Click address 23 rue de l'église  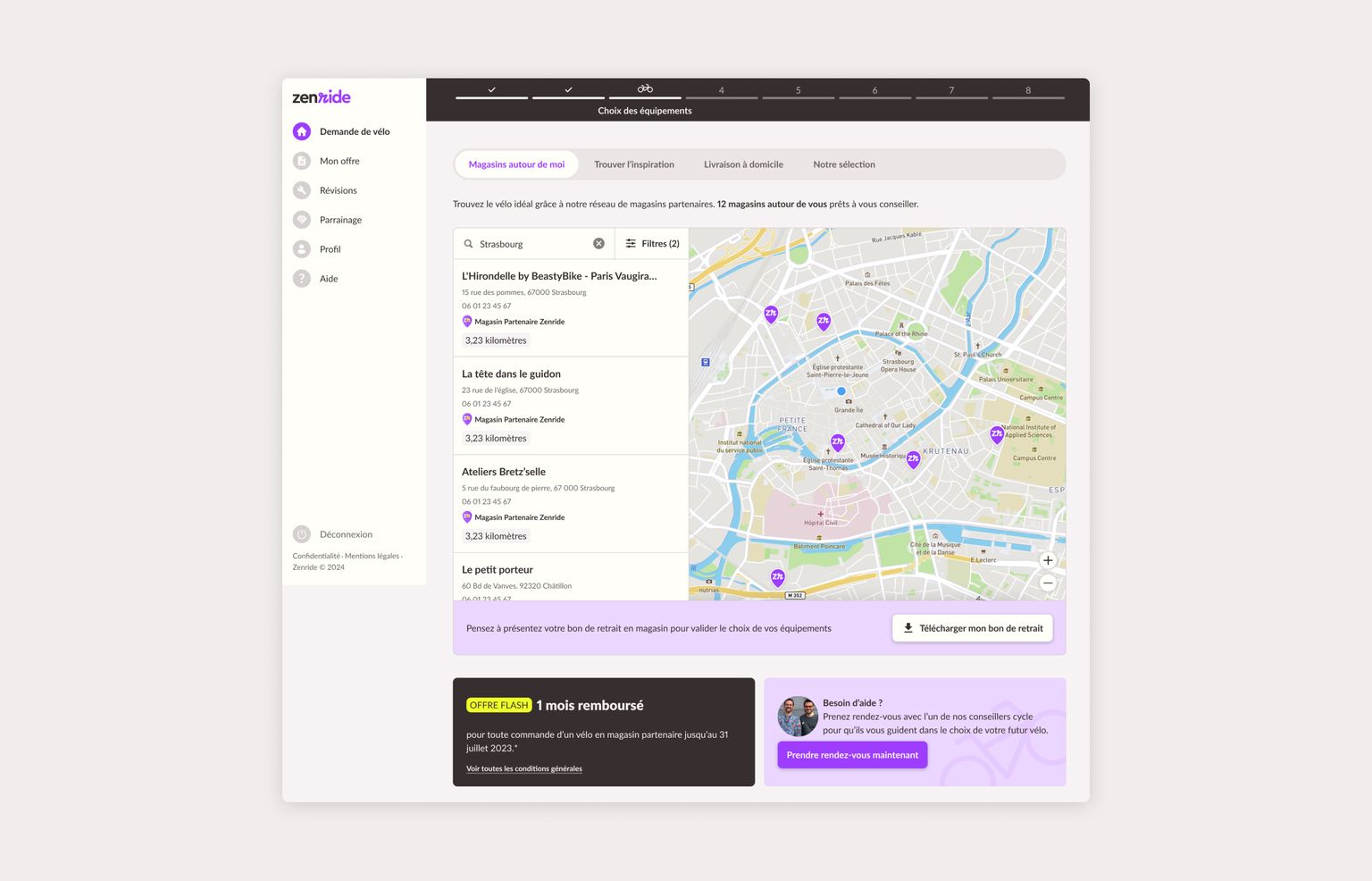[520, 390]
